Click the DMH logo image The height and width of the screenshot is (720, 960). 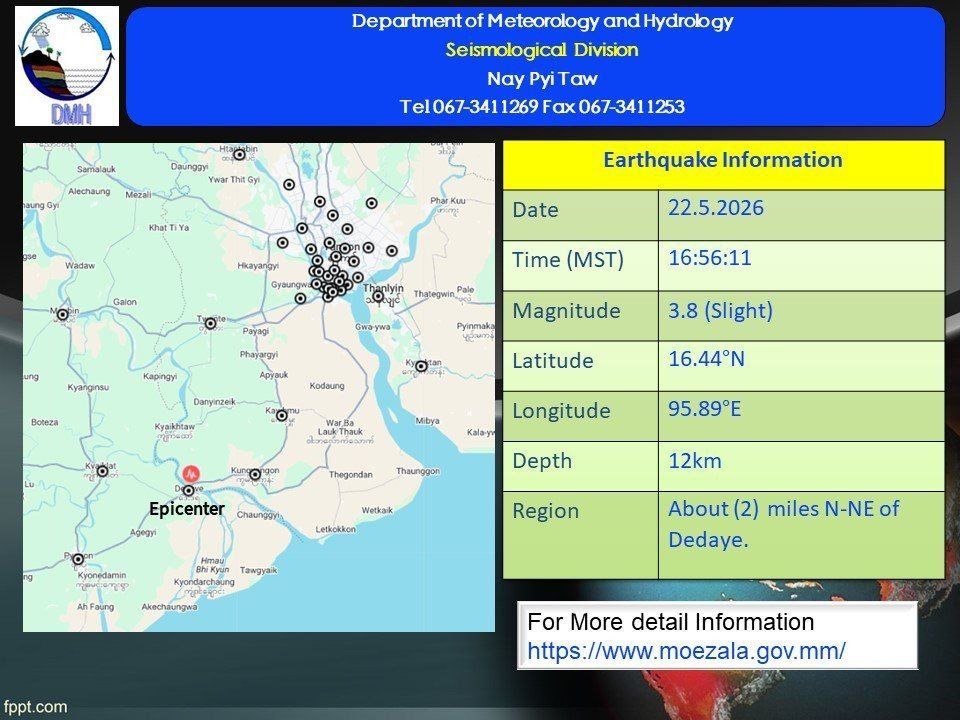(x=67, y=66)
